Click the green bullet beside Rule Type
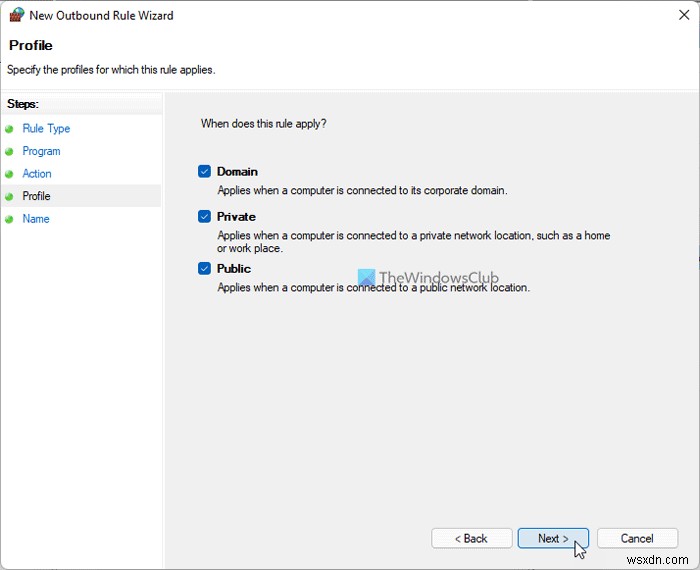 pos(9,129)
